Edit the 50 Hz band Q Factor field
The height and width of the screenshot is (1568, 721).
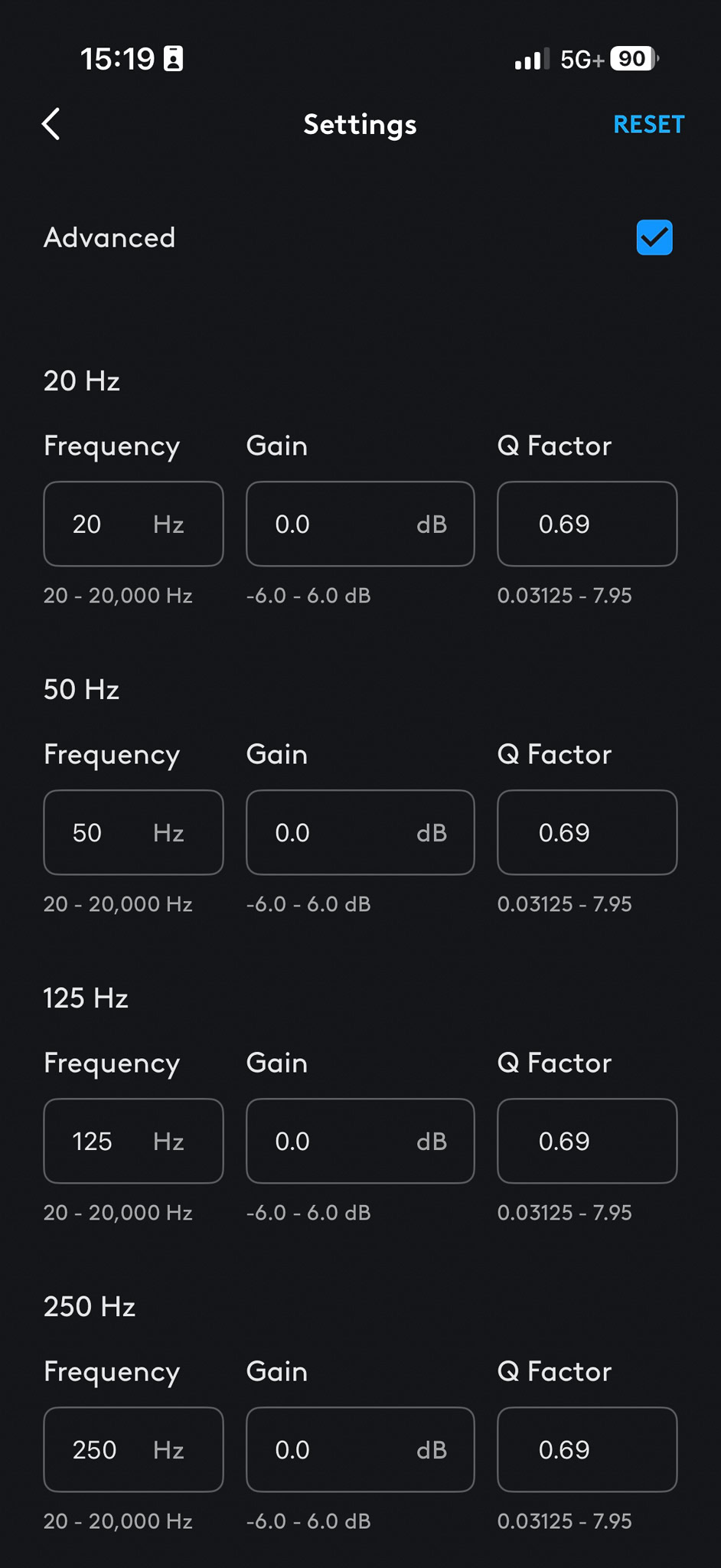[x=587, y=833]
